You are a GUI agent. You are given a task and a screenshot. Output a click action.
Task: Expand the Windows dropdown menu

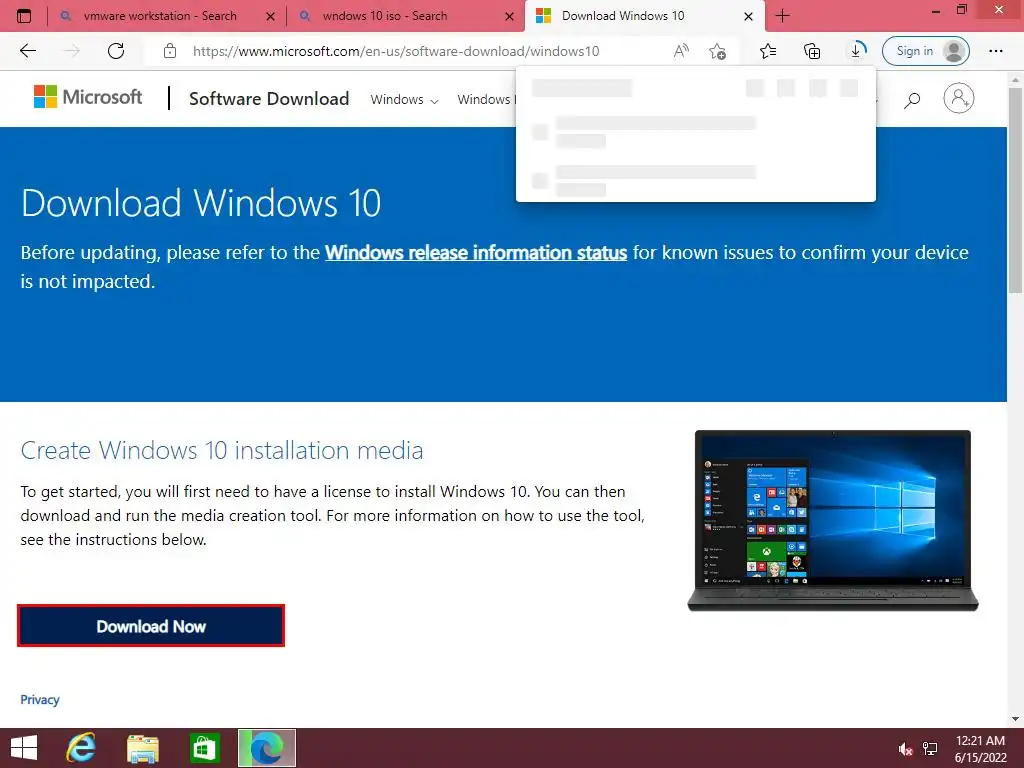[x=404, y=99]
